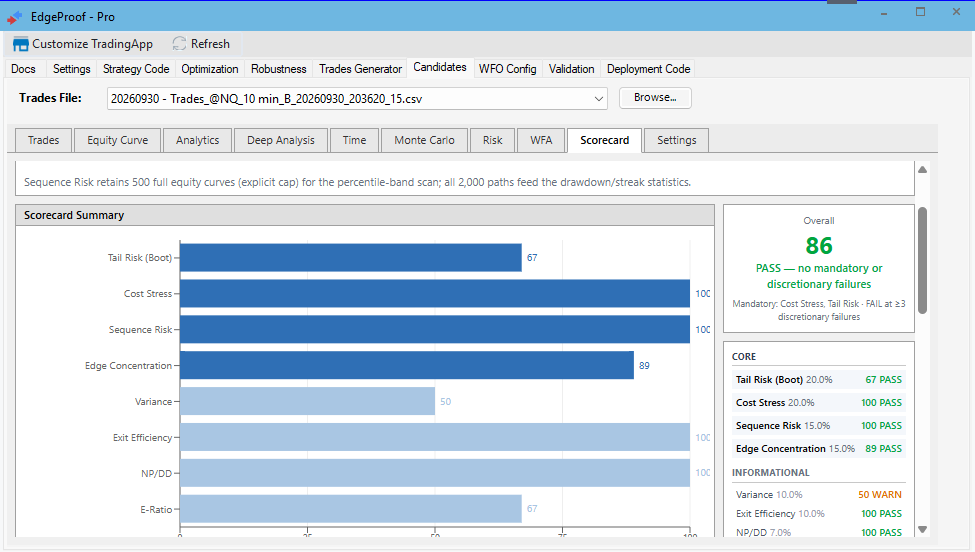Click the NP/DD chart bar
Viewport: 975px width, 552px height.
tap(435, 473)
